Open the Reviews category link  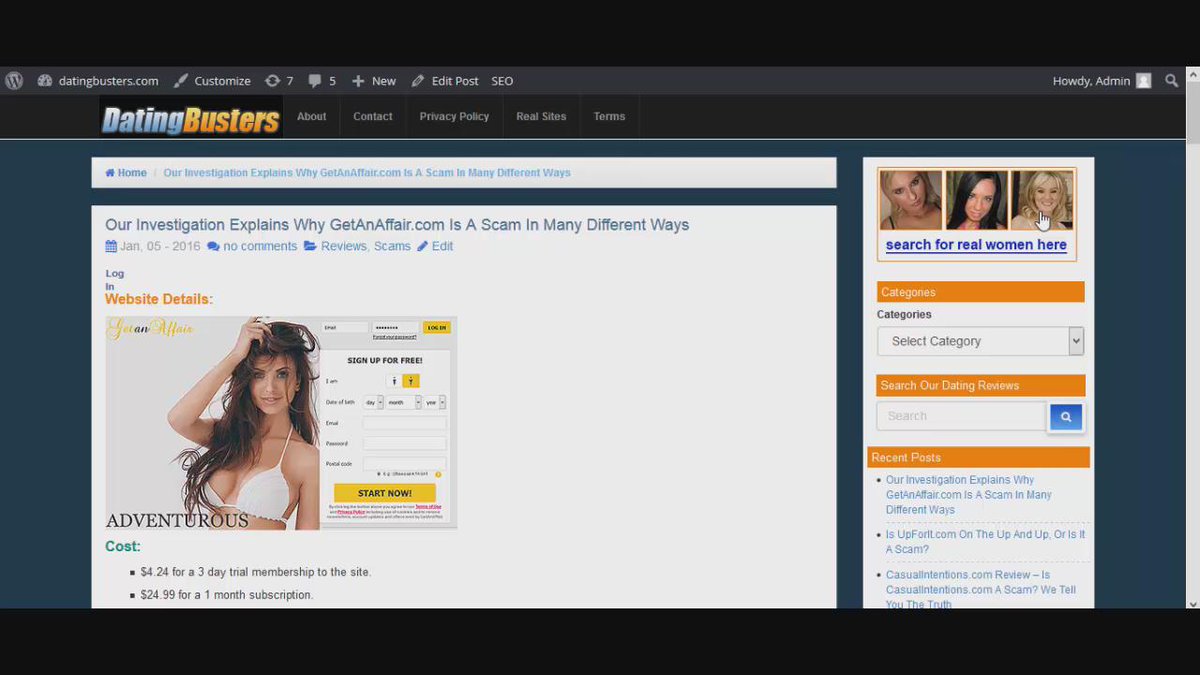pyautogui.click(x=343, y=246)
